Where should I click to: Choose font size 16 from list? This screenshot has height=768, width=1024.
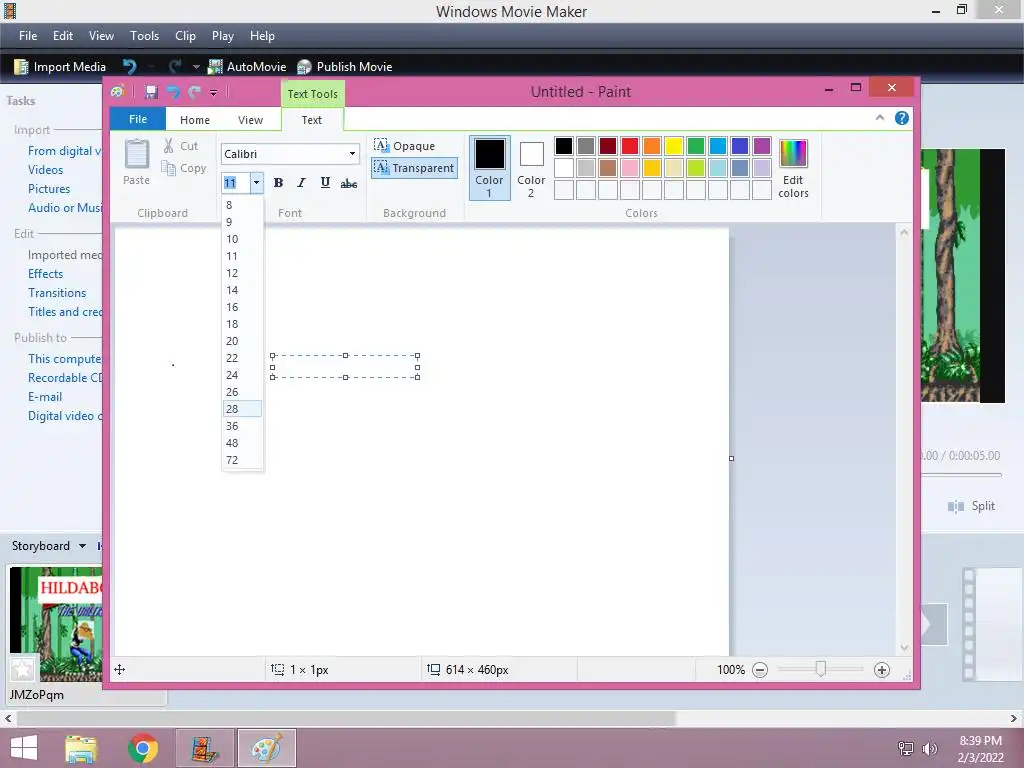coord(242,307)
